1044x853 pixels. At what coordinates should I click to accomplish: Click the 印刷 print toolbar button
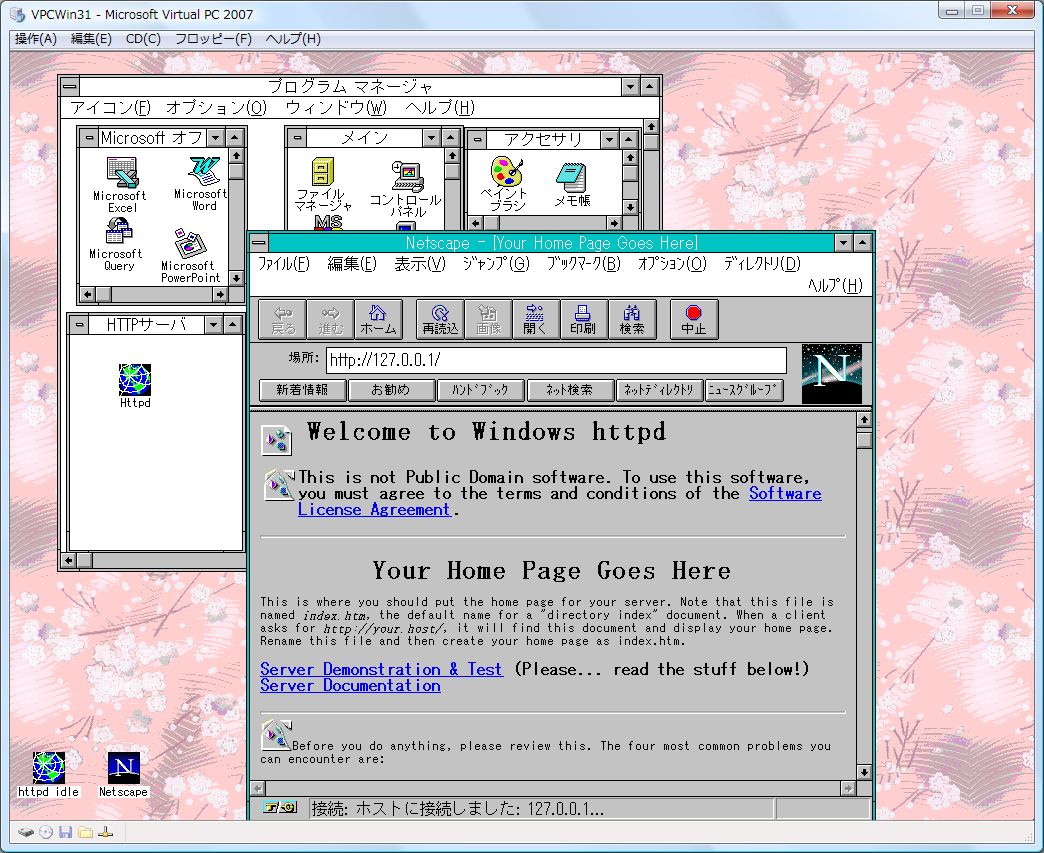coord(583,320)
